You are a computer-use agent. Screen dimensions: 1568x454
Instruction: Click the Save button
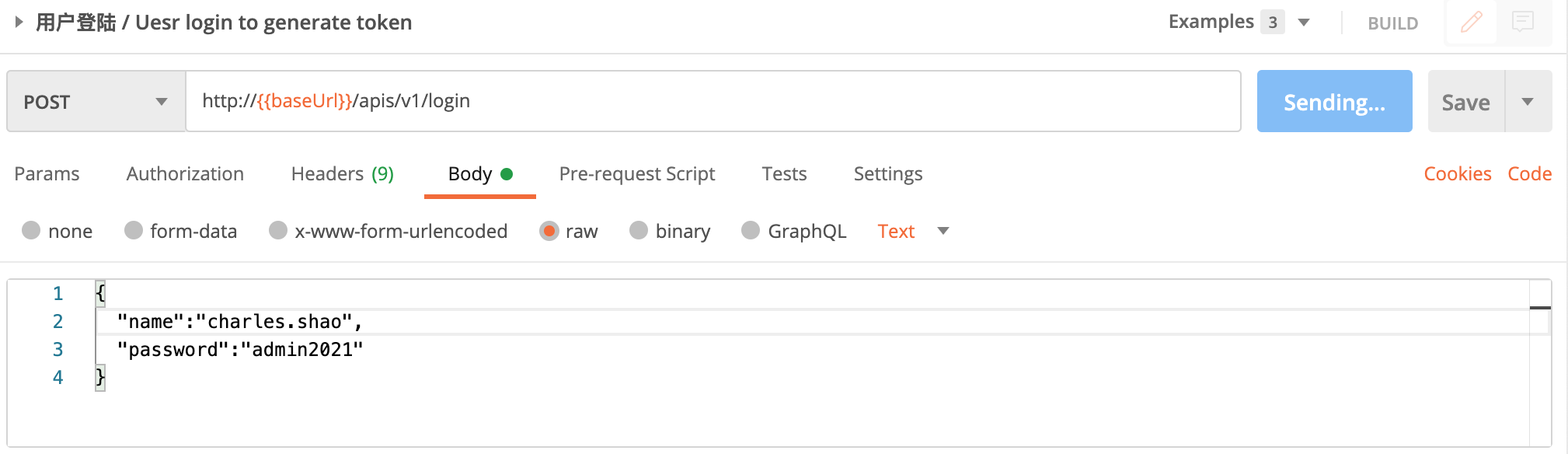click(1465, 102)
